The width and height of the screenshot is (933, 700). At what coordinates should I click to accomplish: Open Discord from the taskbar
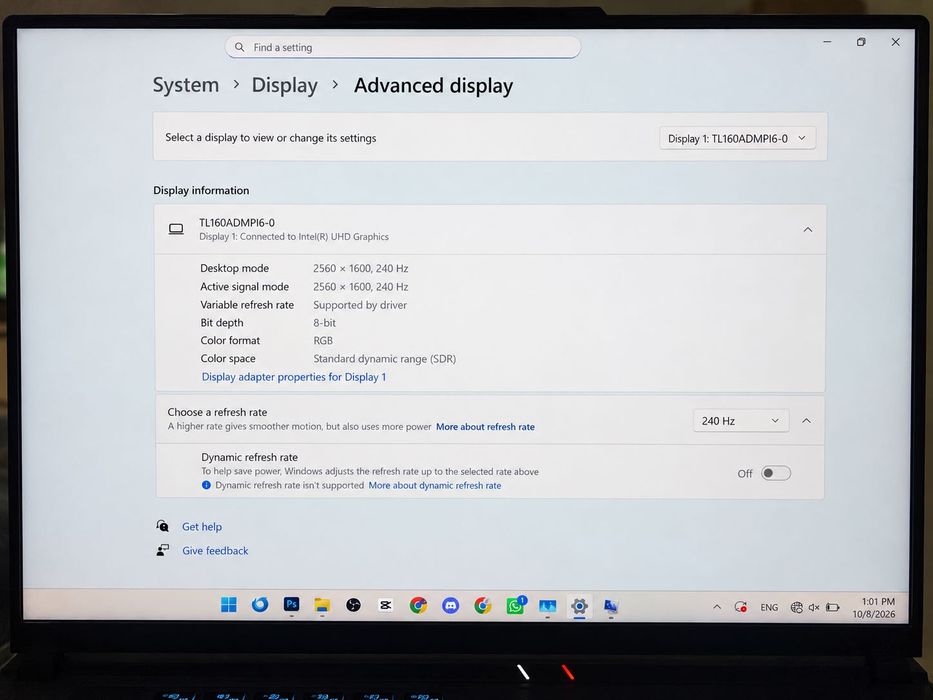click(450, 606)
